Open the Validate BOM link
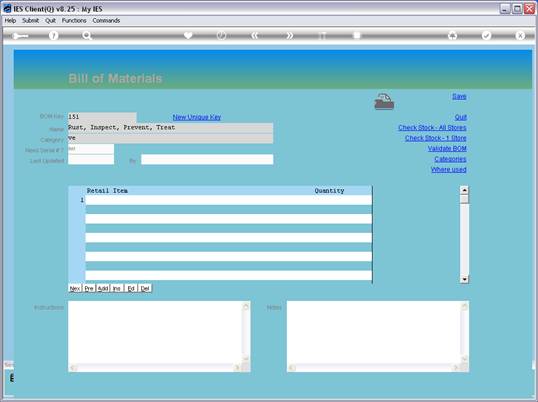538x402 pixels. pyautogui.click(x=447, y=149)
